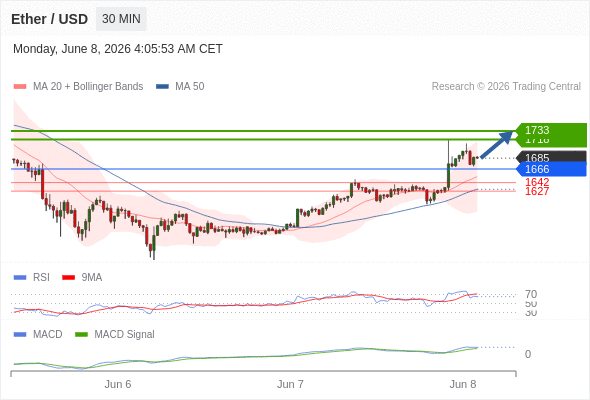Click the Ether / USD title
The image size is (590, 400).
tap(50, 19)
